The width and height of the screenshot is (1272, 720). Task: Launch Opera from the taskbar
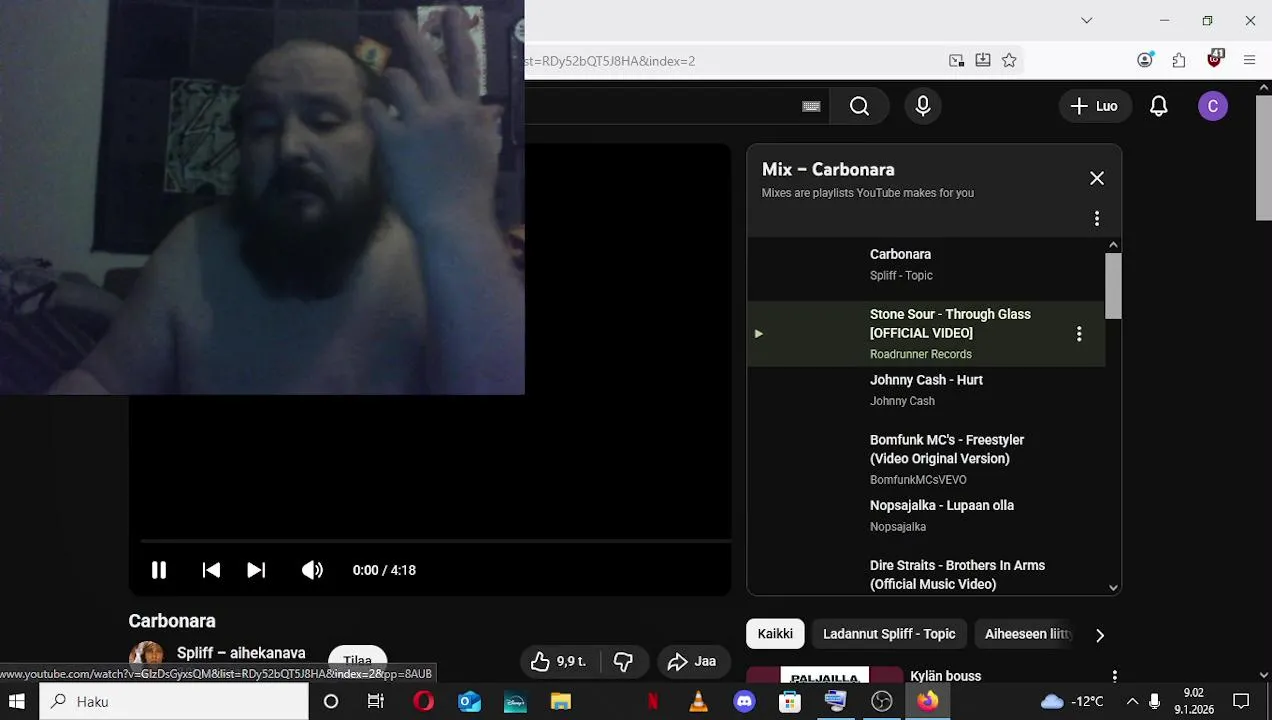(423, 701)
